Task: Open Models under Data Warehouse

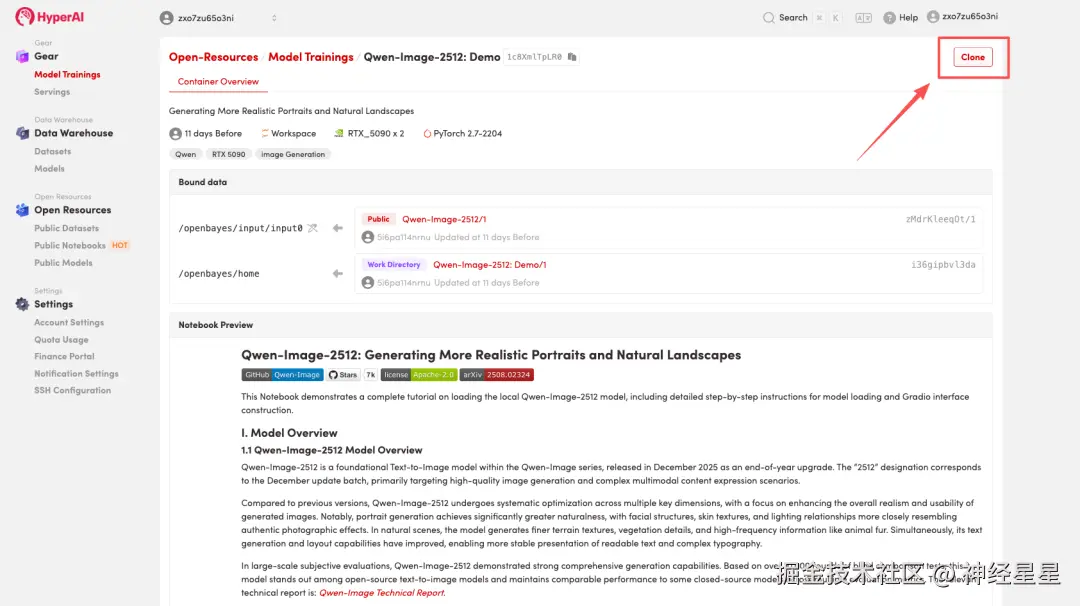Action: click(x=50, y=169)
